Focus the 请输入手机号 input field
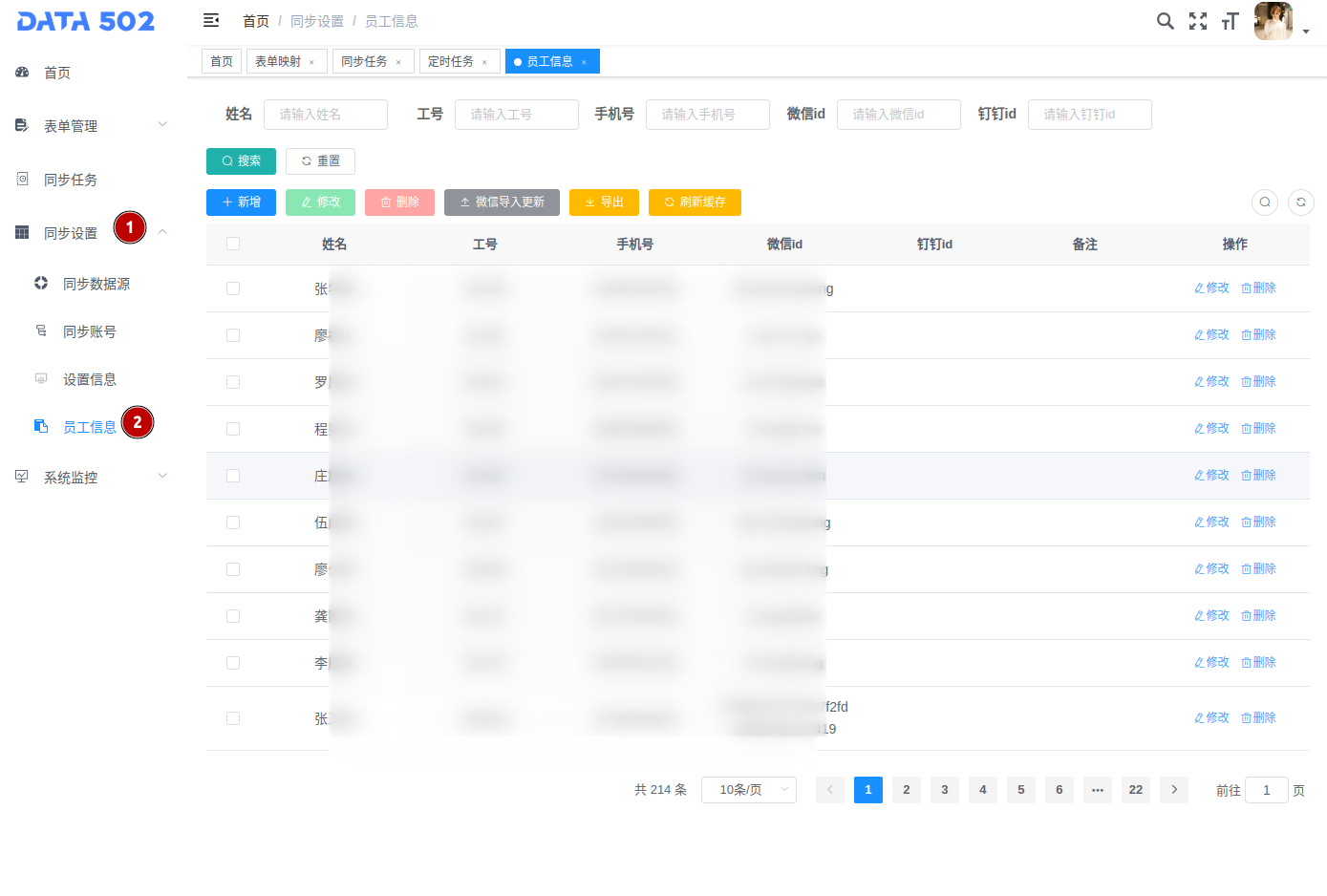This screenshot has width=1327, height=896. (707, 115)
